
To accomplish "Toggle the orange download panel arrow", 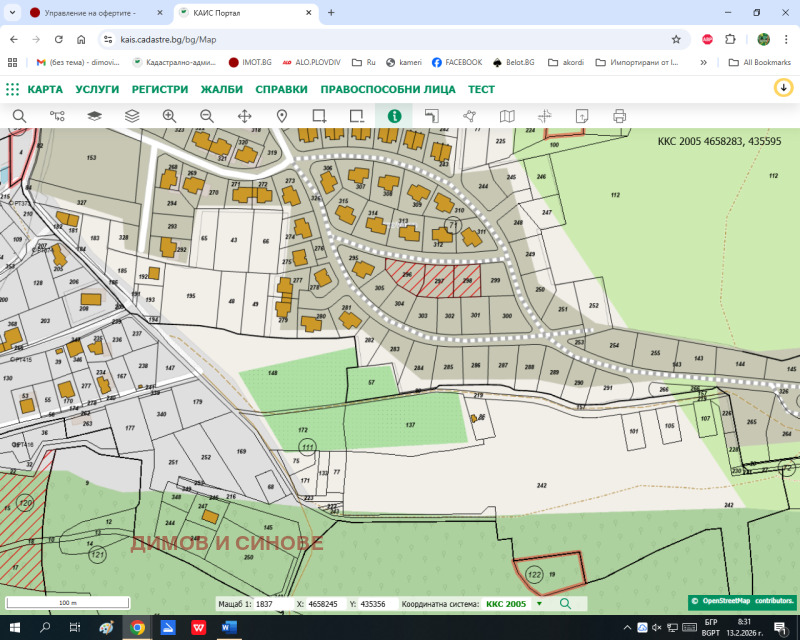I will (x=782, y=89).
